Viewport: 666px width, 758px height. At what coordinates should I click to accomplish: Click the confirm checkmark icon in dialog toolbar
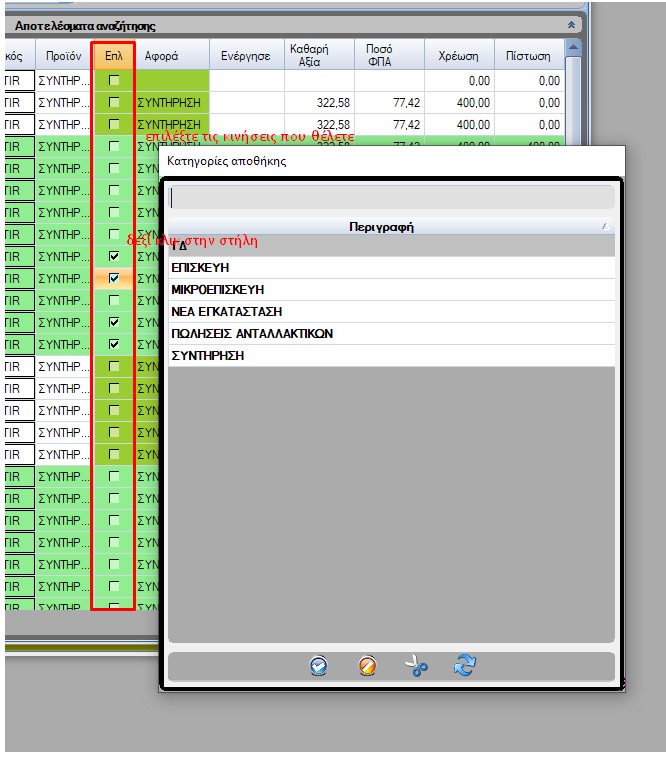coord(318,667)
